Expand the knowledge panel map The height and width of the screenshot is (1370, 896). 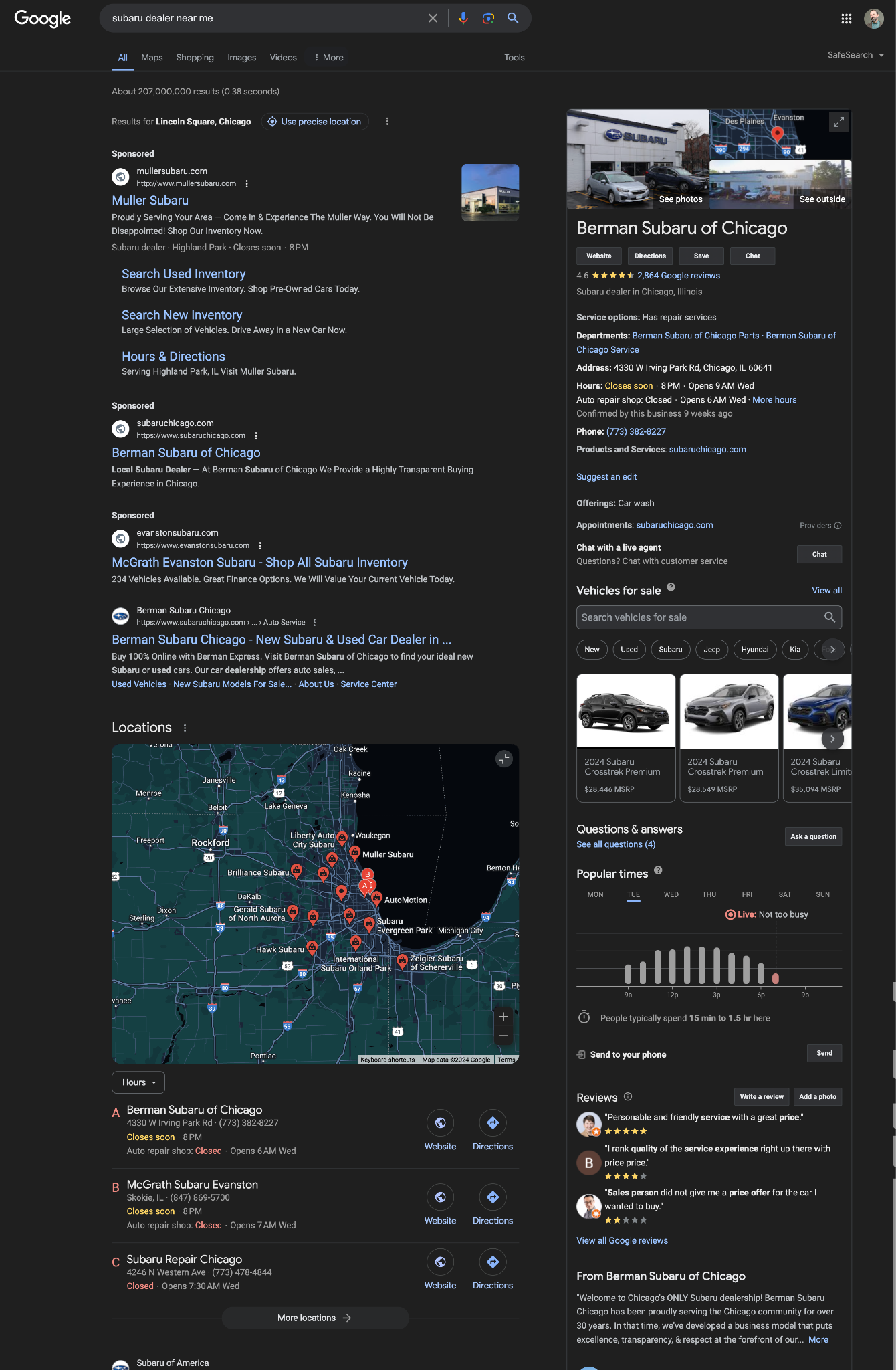pyautogui.click(x=838, y=122)
